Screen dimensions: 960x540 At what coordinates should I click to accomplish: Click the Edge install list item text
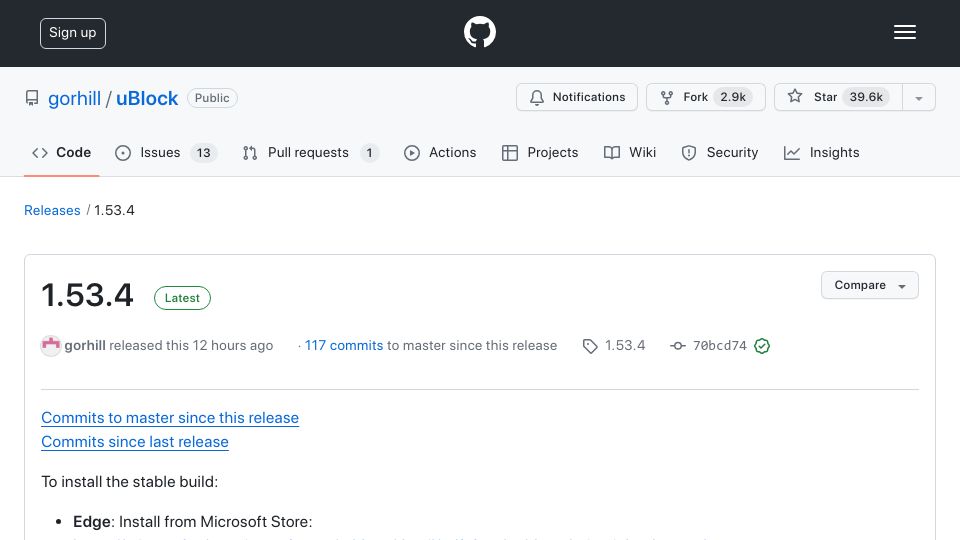(192, 522)
